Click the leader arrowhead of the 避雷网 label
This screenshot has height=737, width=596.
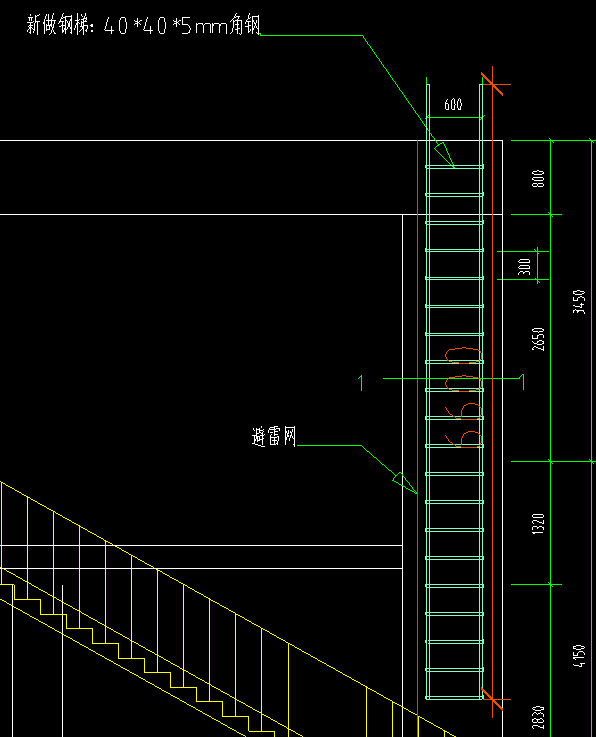[x=405, y=483]
